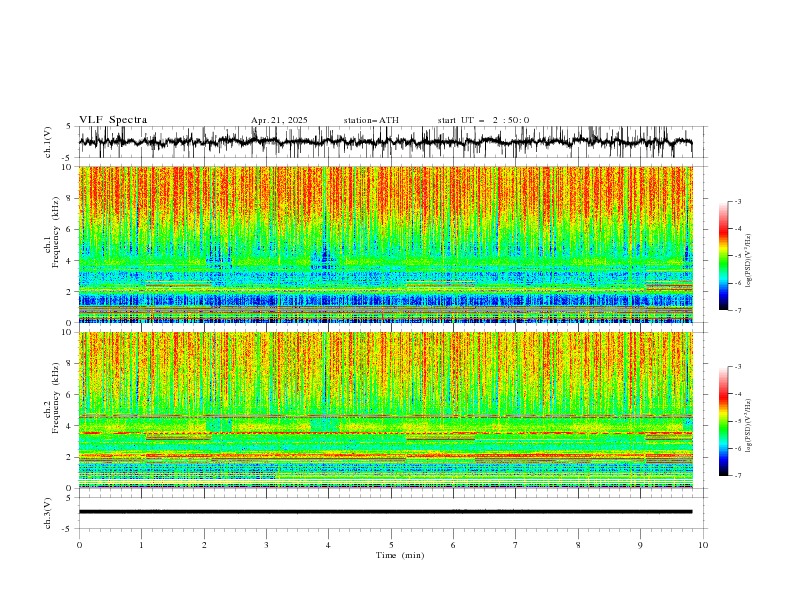Screen dimensions: 792x612
Task: Click the '6' kHz tick on ch.2 axis
Action: pos(70,394)
